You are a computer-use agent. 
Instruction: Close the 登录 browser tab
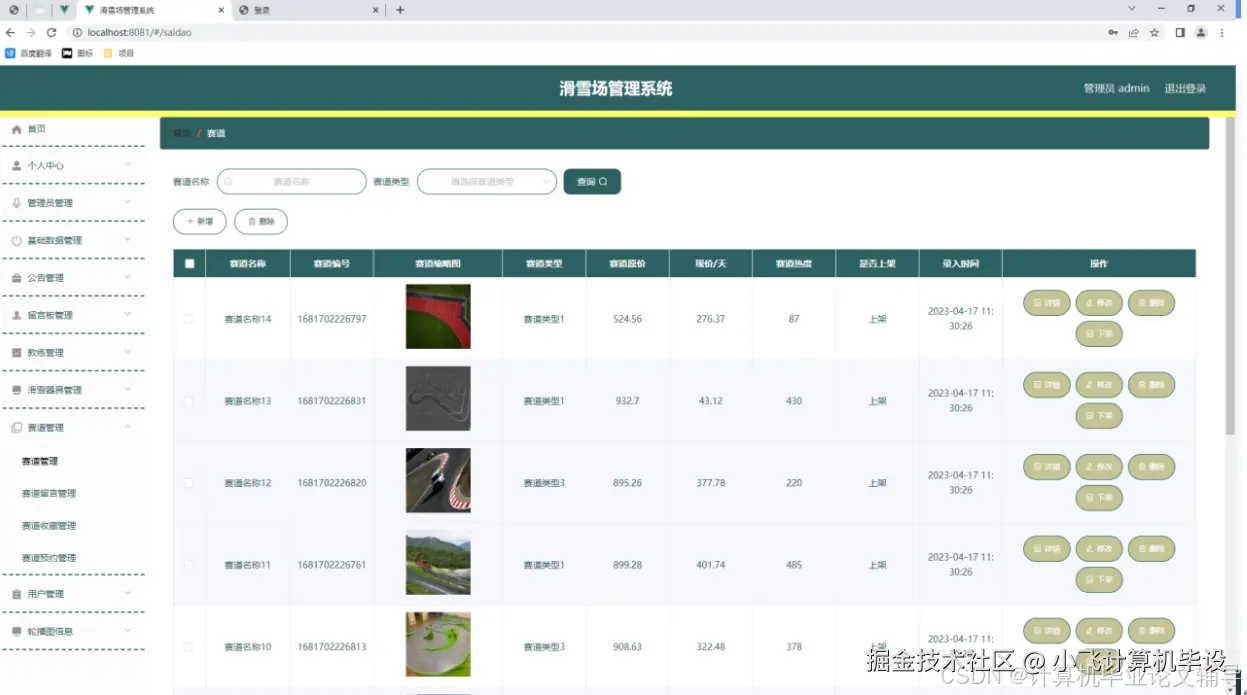[x=376, y=10]
